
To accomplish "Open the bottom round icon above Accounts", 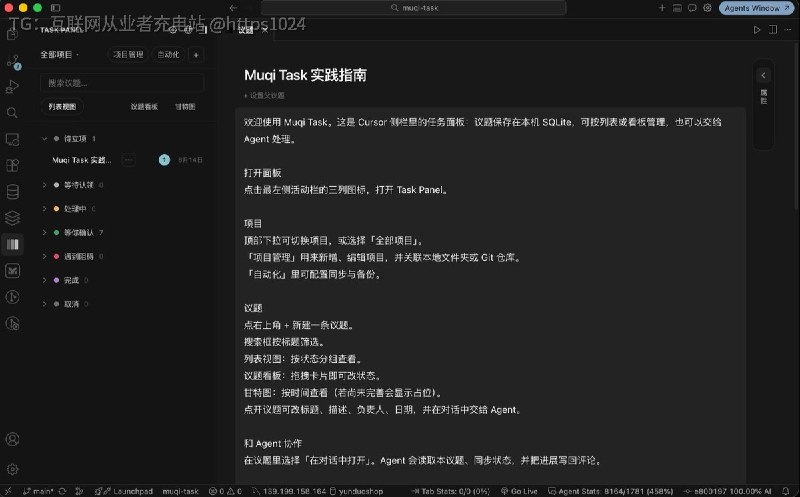I will click(x=12, y=324).
